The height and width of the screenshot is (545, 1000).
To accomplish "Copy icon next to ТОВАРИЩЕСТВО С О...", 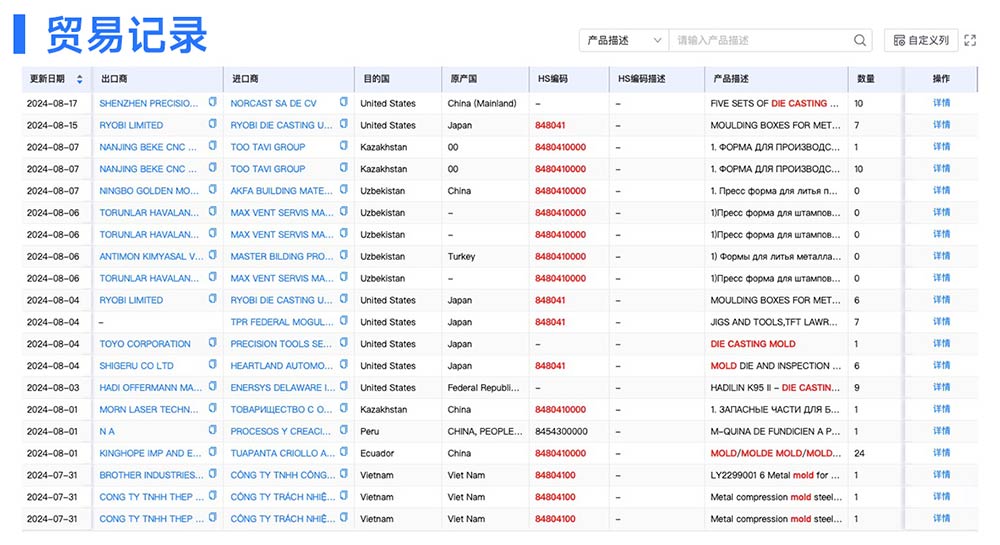I will (343, 408).
